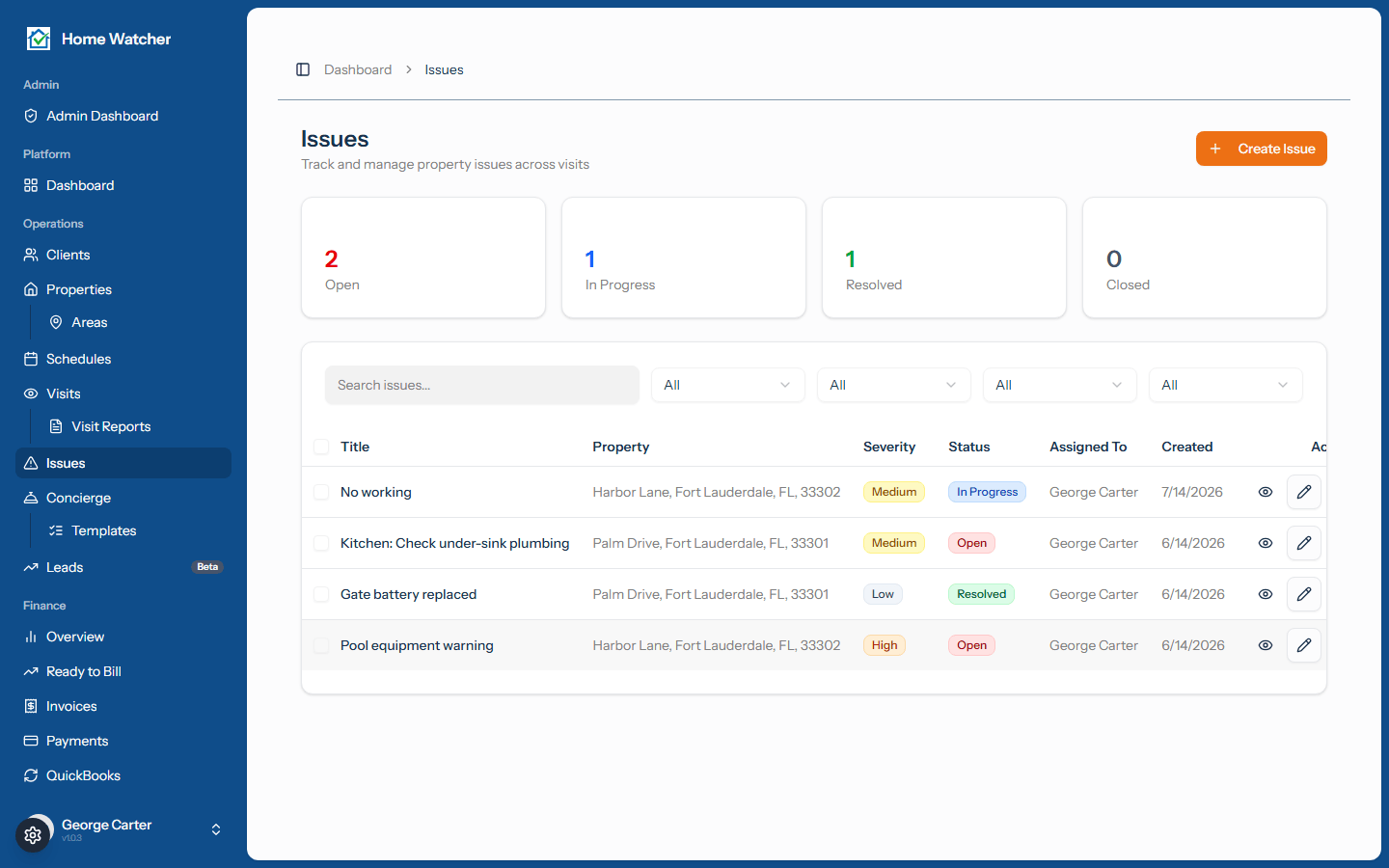Check the box for 'Kitchen: Check under-sink plumbing' row

pos(321,543)
